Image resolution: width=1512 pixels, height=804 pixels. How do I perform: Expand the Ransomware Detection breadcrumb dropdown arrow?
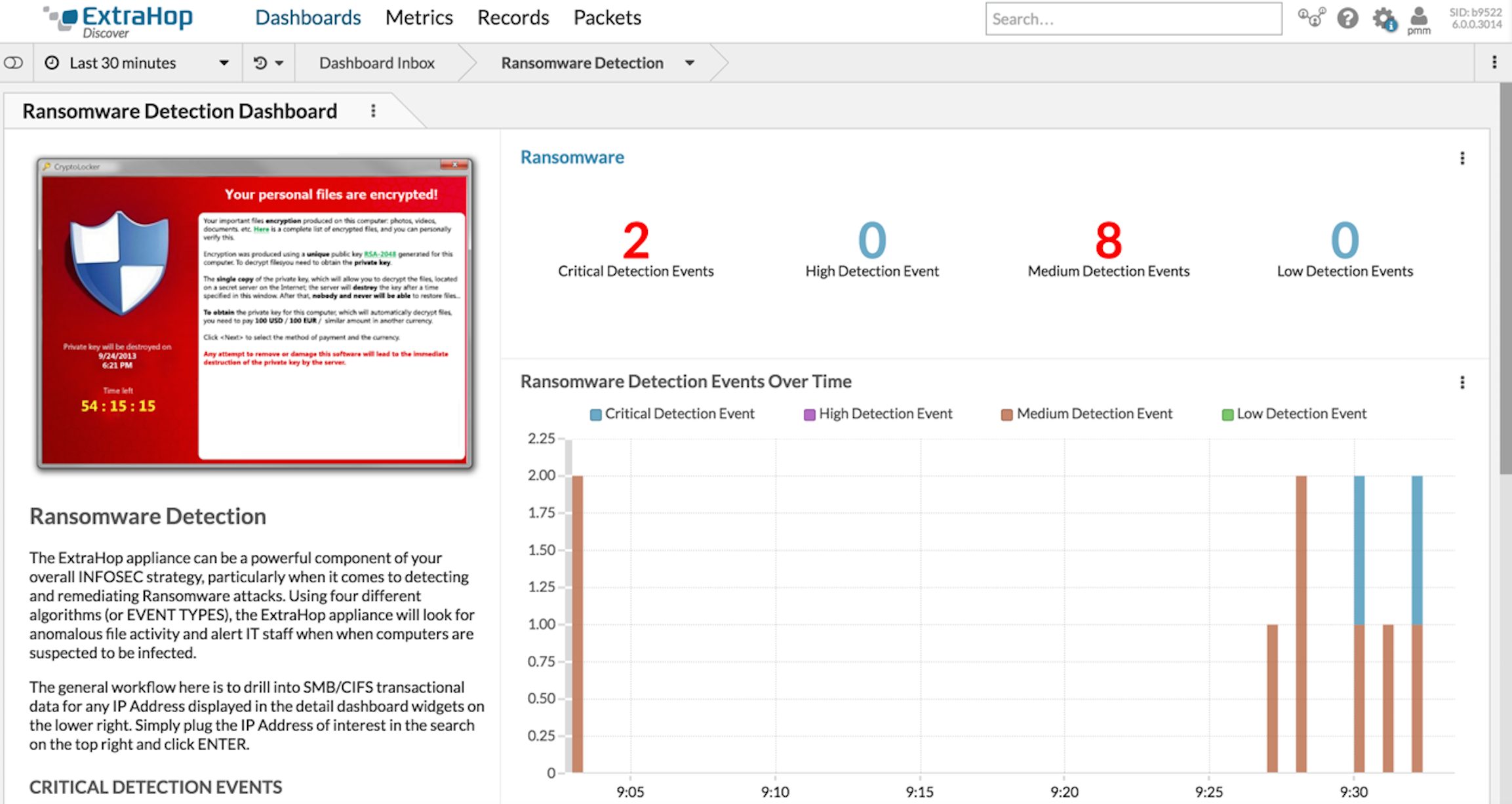[x=690, y=63]
